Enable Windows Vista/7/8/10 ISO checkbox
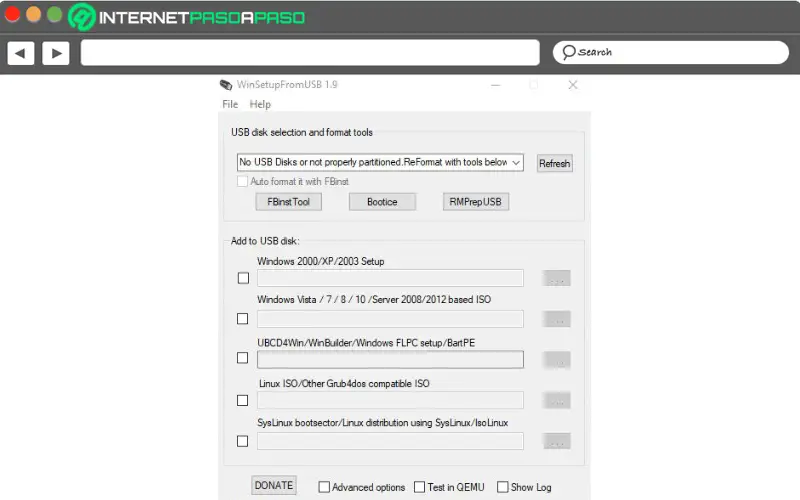This screenshot has width=800, height=500. pyautogui.click(x=243, y=319)
